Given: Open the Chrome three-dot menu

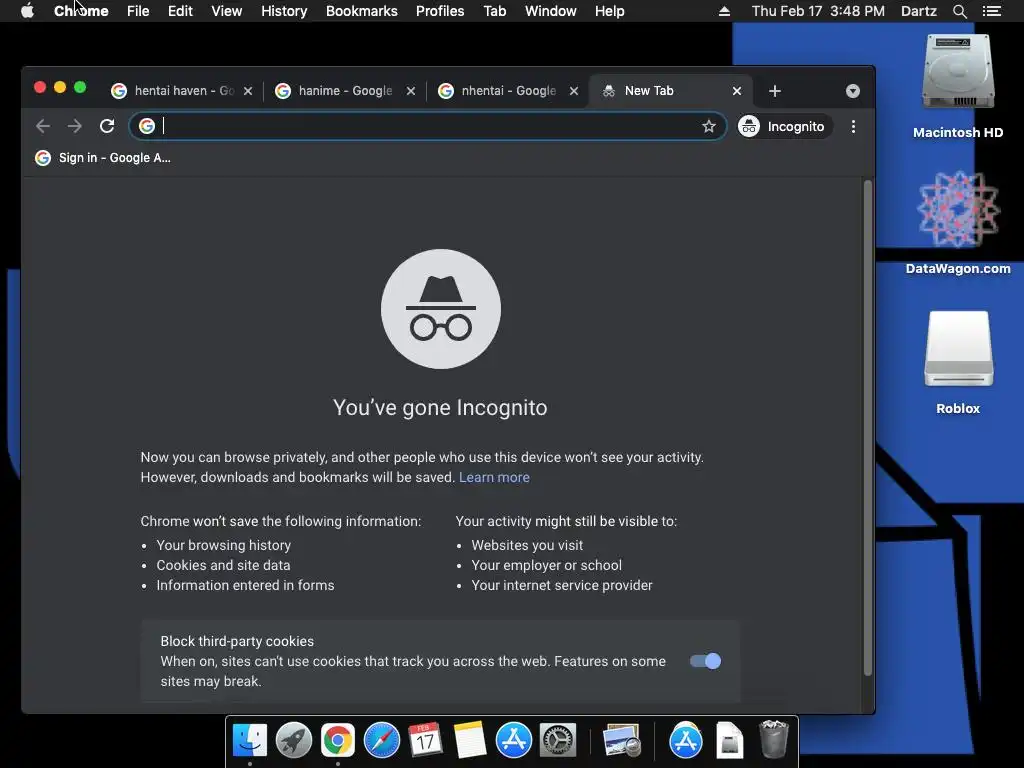Looking at the screenshot, I should click(853, 126).
